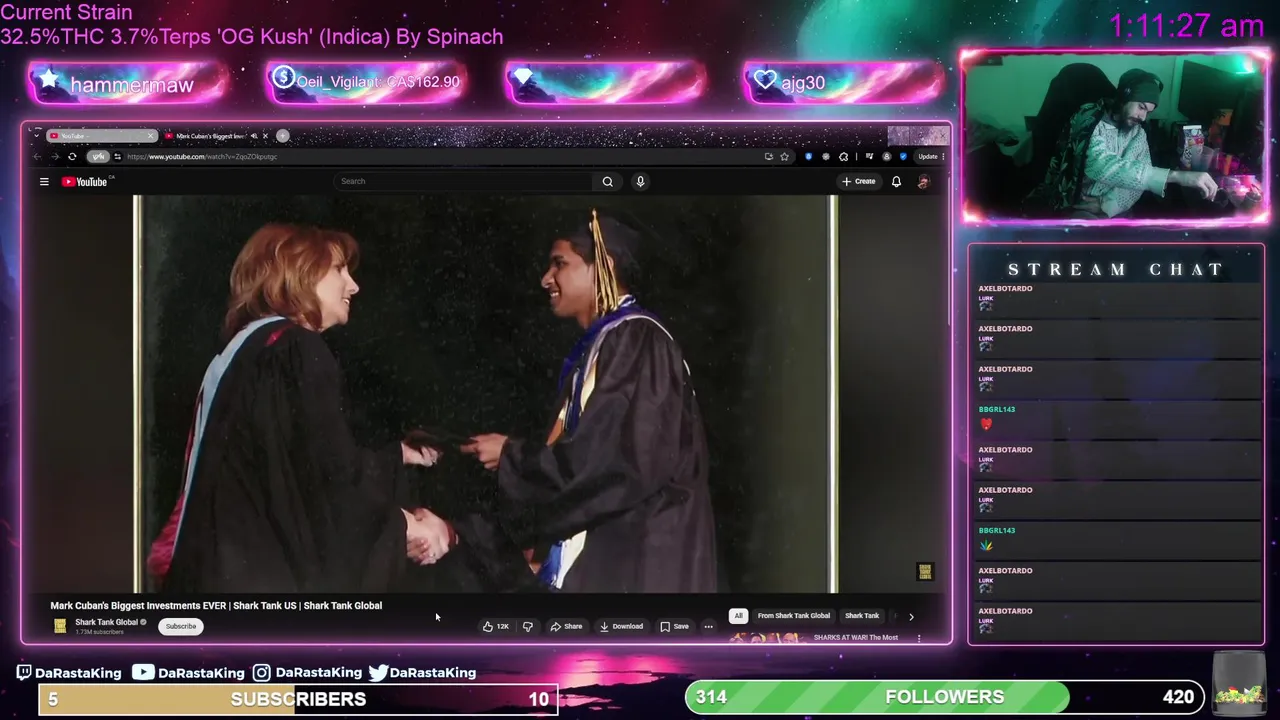Image resolution: width=1280 pixels, height=720 pixels.
Task: Dislike the video with thumbs down
Action: click(x=527, y=626)
